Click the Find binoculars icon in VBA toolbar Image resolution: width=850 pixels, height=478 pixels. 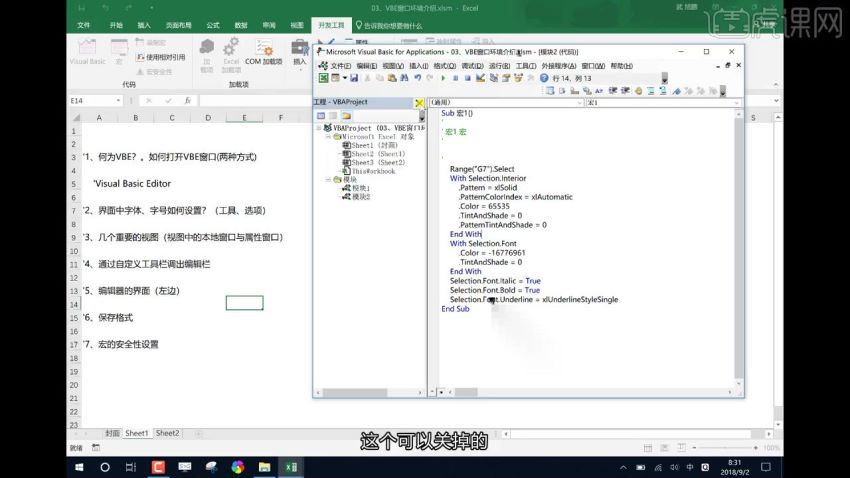(x=404, y=78)
